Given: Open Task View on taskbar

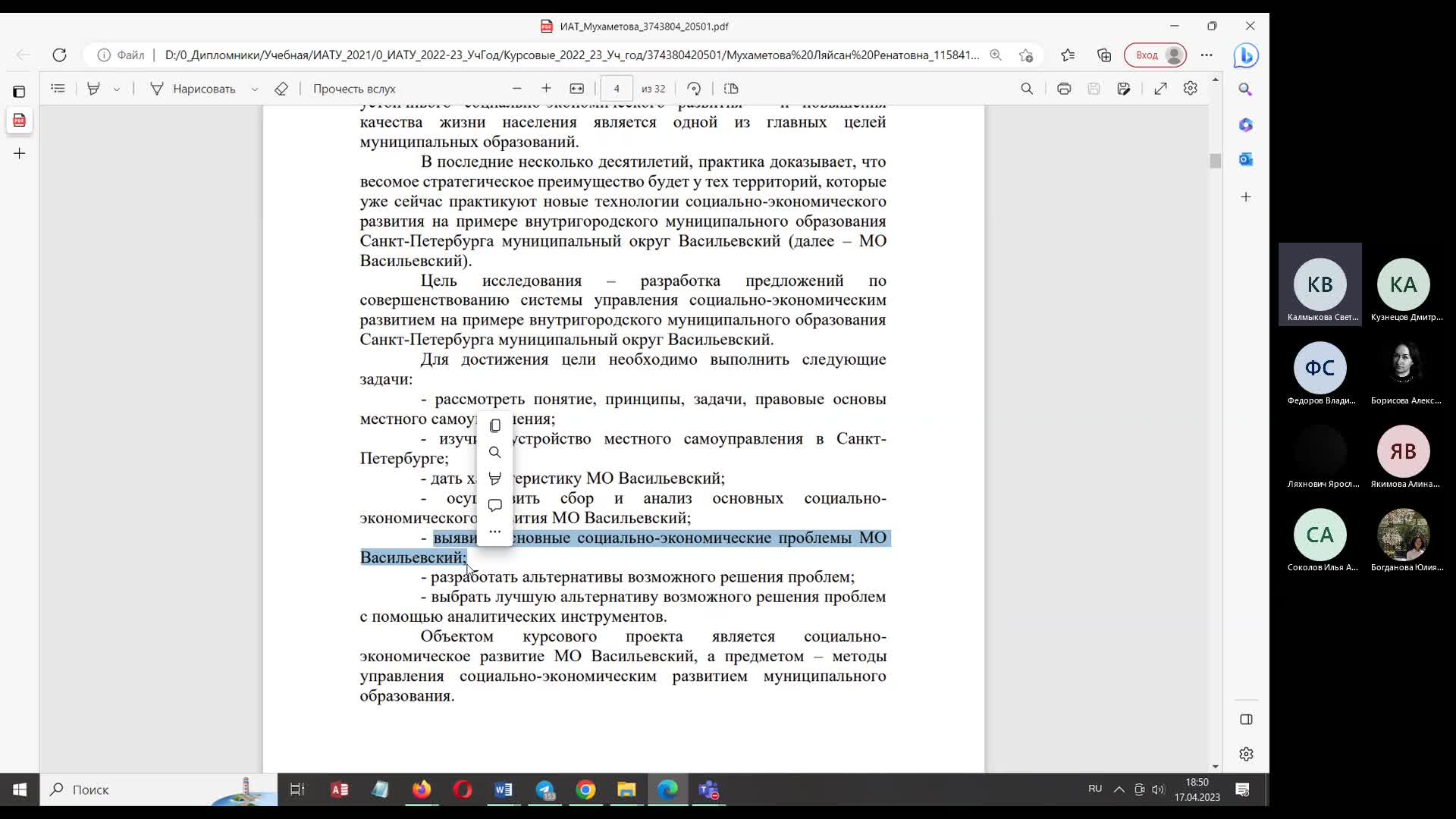Looking at the screenshot, I should tap(297, 789).
